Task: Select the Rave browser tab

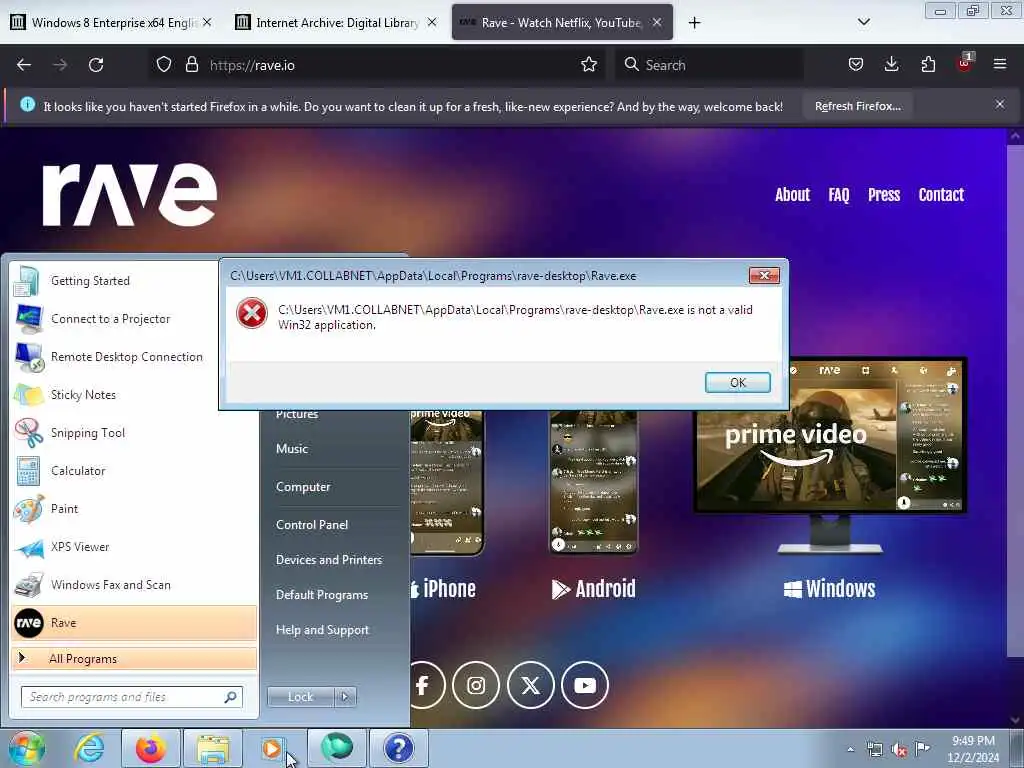Action: (x=561, y=23)
